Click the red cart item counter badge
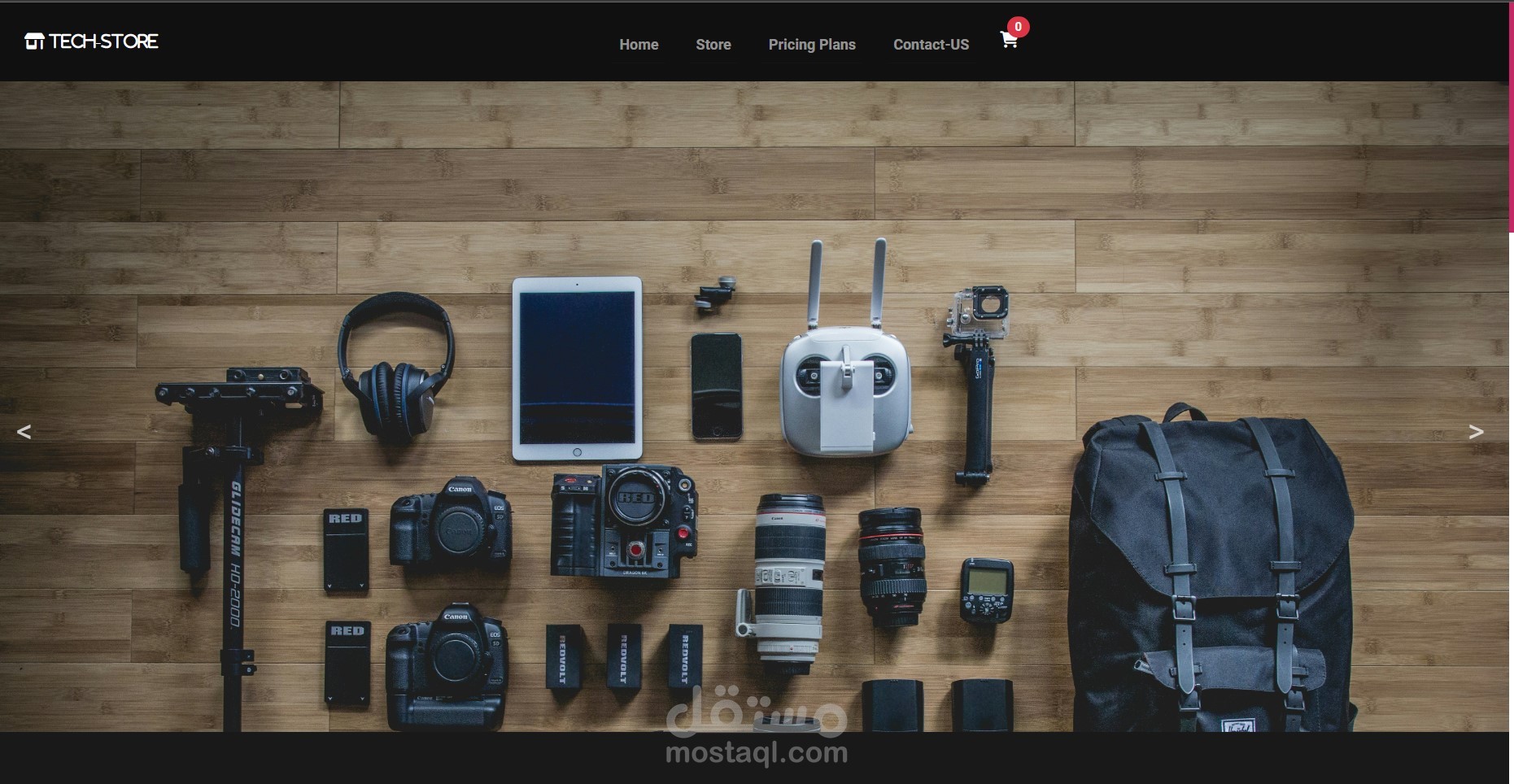Image resolution: width=1514 pixels, height=784 pixels. (x=1018, y=26)
